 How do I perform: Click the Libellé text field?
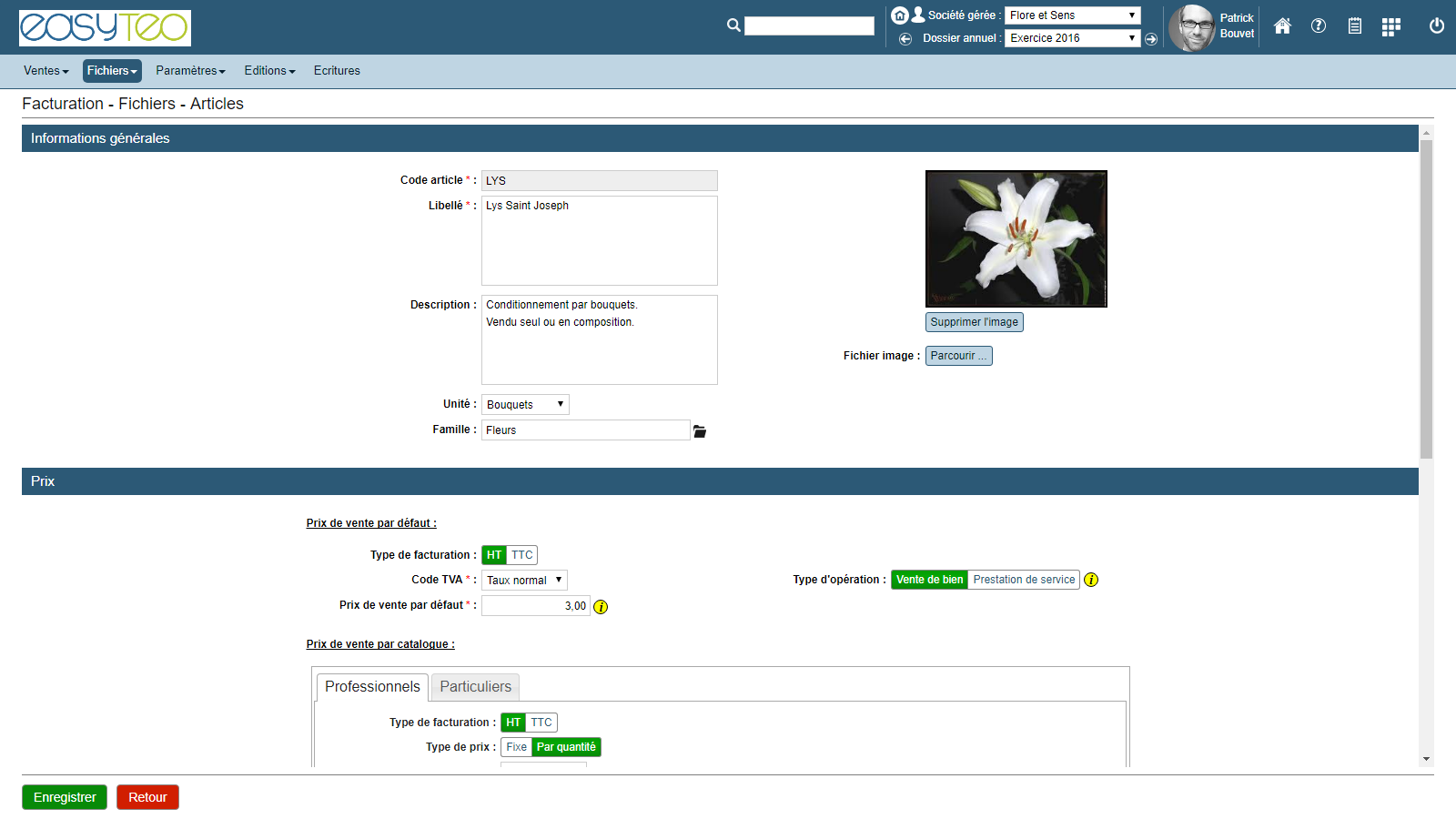[x=599, y=240]
